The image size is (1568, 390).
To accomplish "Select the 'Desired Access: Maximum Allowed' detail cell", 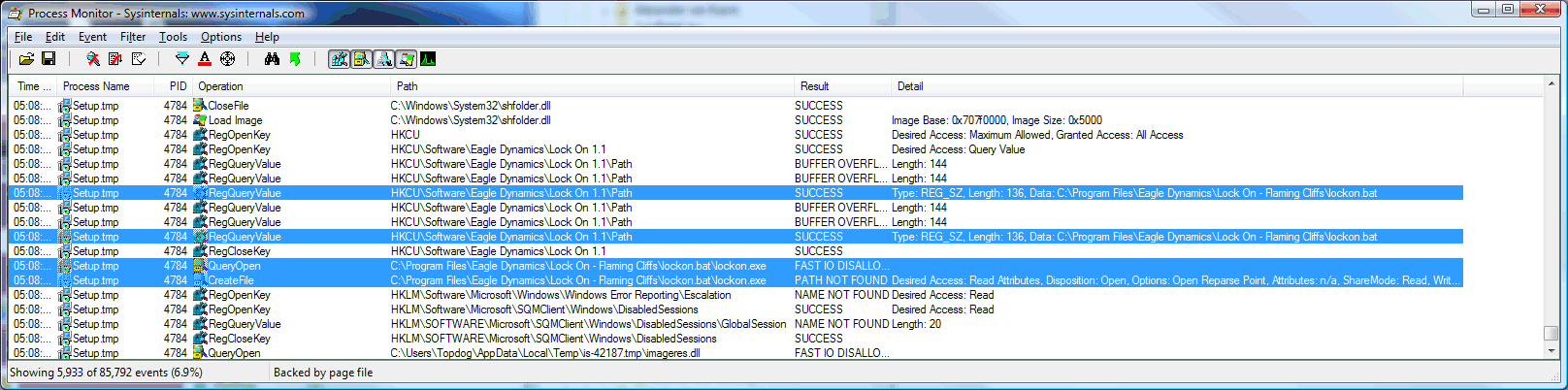I will coord(1037,135).
